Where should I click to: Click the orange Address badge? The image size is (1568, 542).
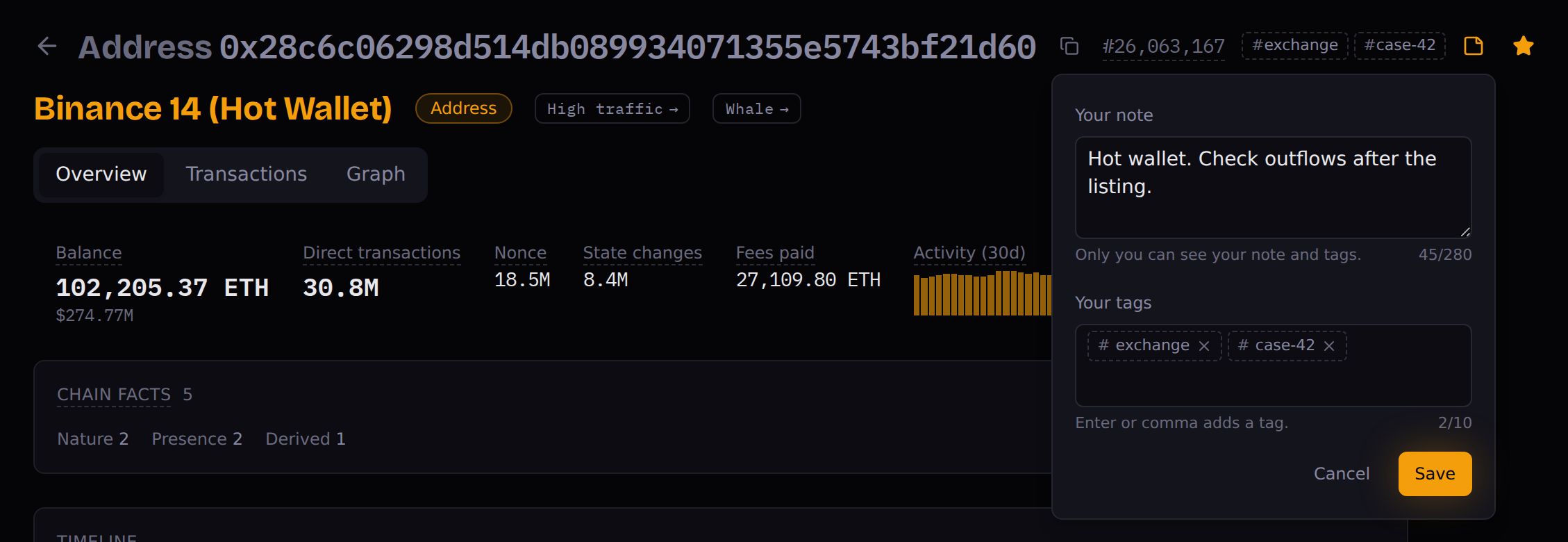(x=464, y=108)
